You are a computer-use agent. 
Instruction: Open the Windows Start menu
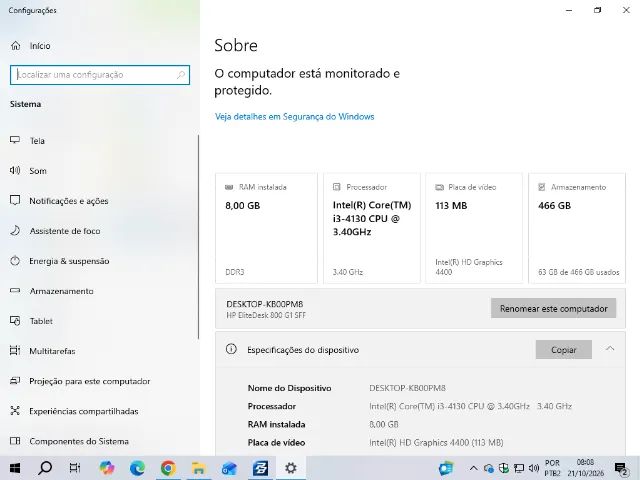pyautogui.click(x=15, y=468)
